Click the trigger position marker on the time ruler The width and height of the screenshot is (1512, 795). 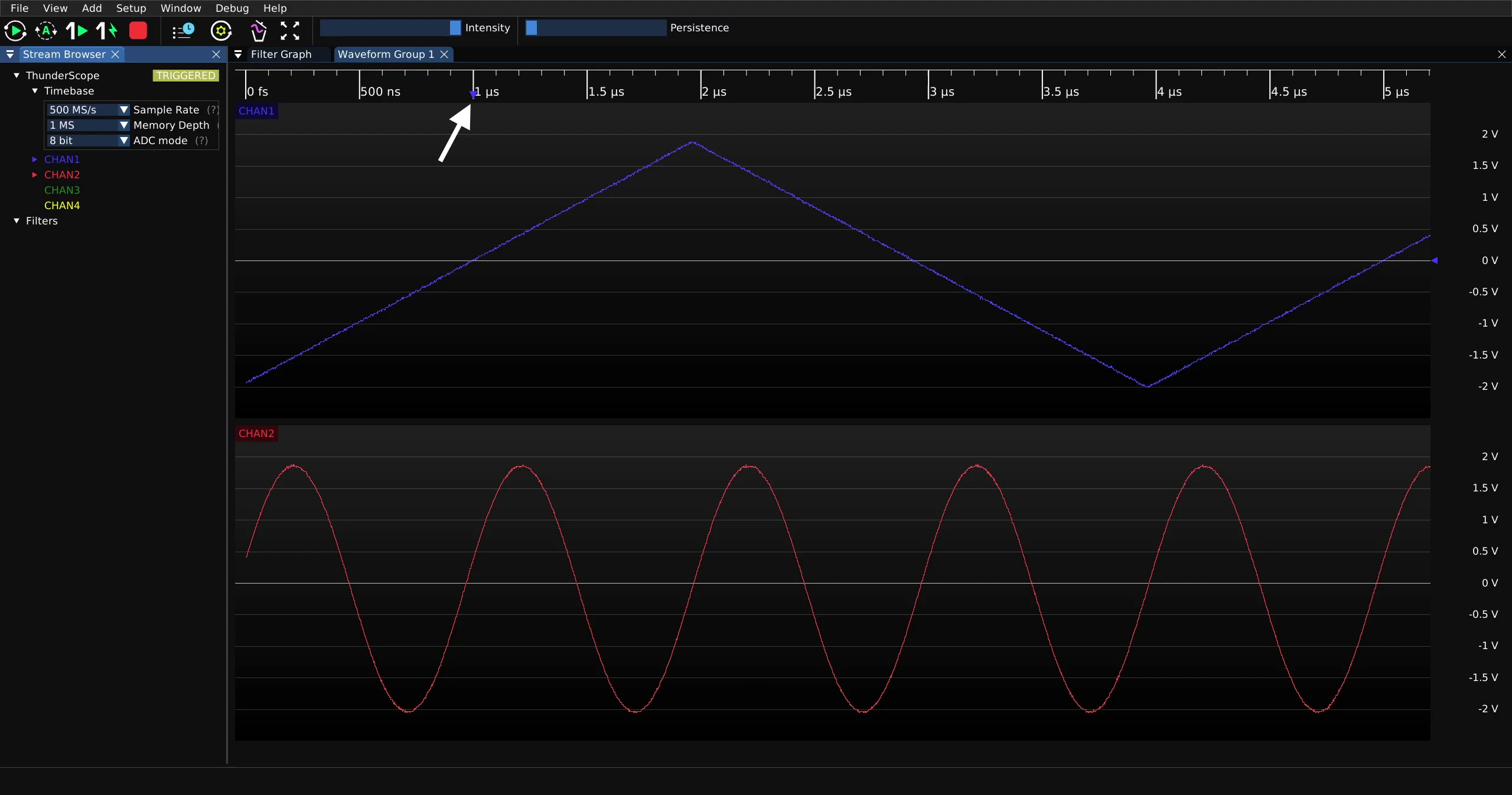click(473, 95)
